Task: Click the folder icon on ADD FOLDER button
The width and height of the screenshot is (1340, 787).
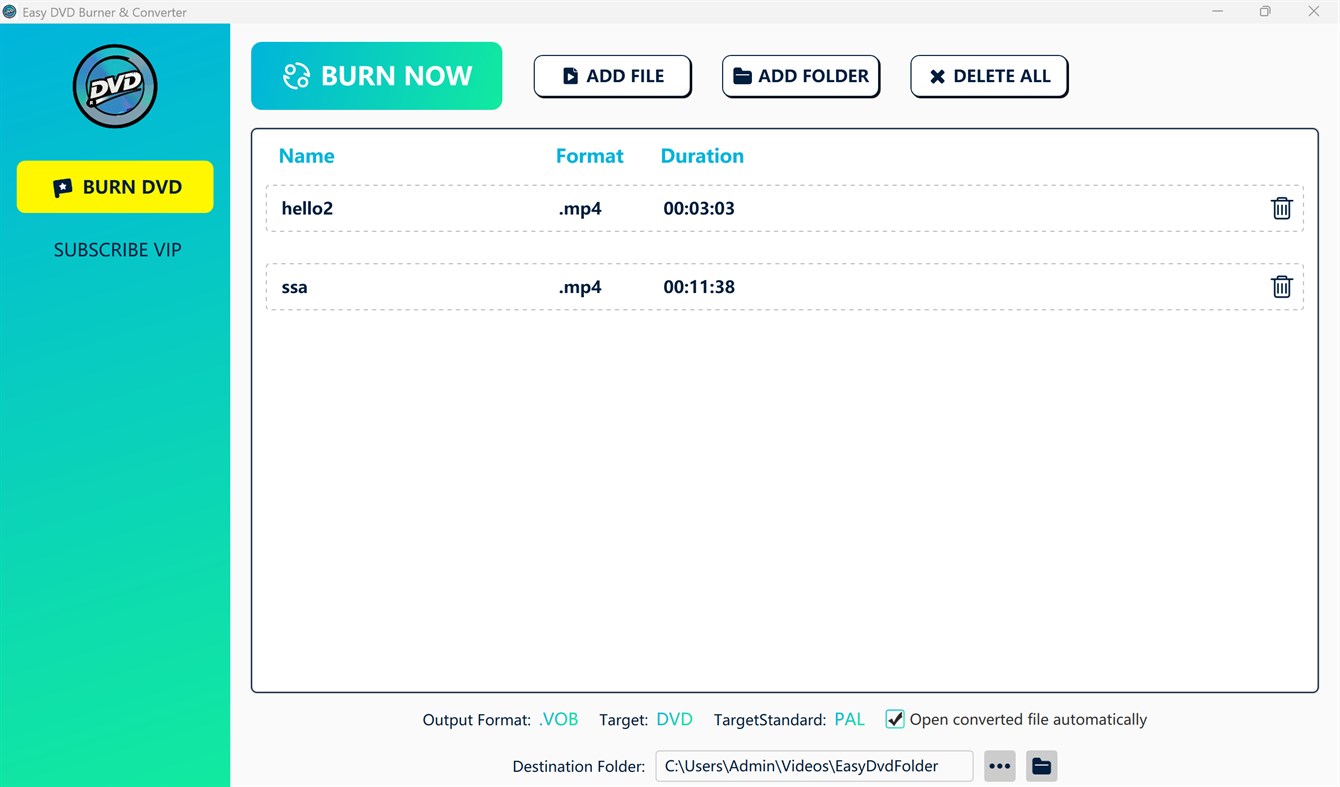Action: [742, 75]
